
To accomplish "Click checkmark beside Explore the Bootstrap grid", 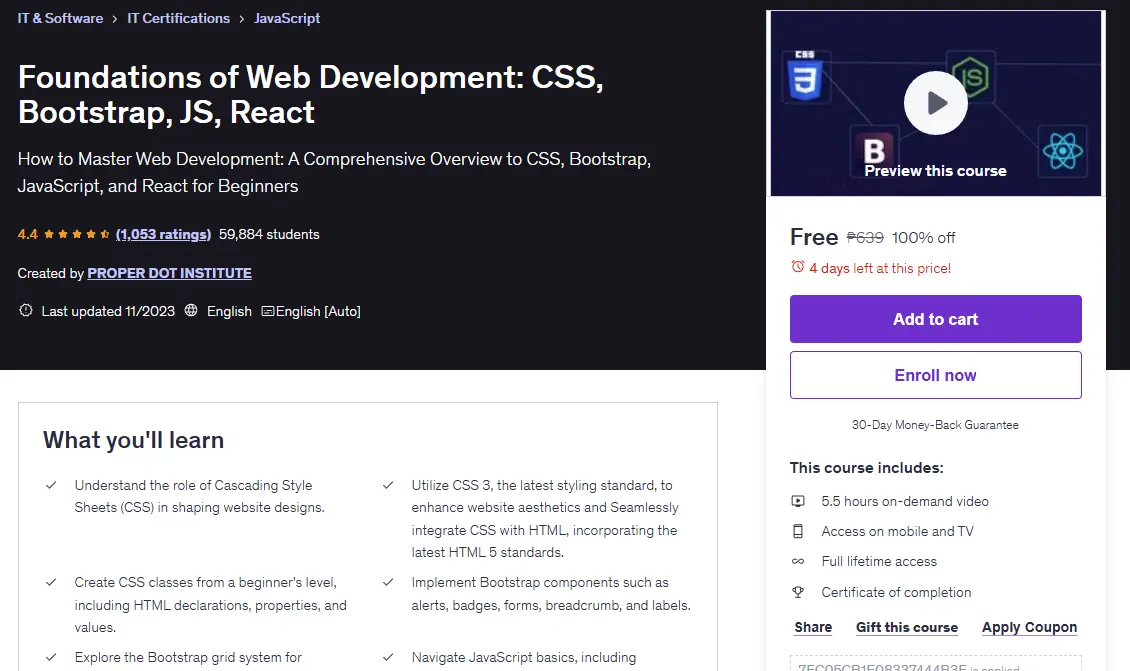I will pos(51,657).
